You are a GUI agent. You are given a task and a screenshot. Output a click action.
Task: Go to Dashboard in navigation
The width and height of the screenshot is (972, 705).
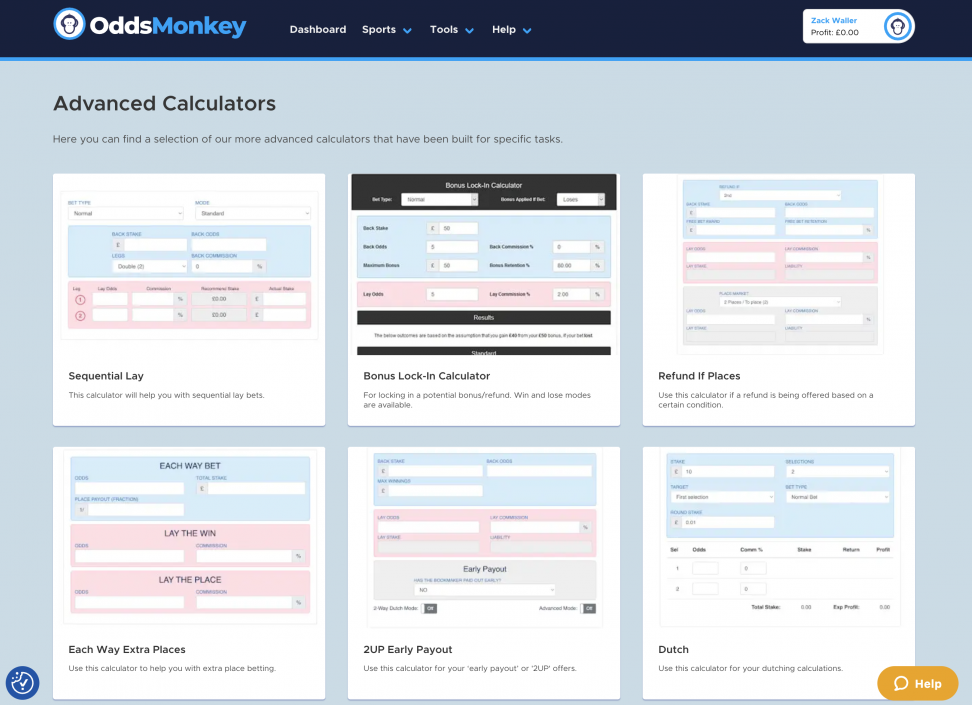tap(318, 29)
